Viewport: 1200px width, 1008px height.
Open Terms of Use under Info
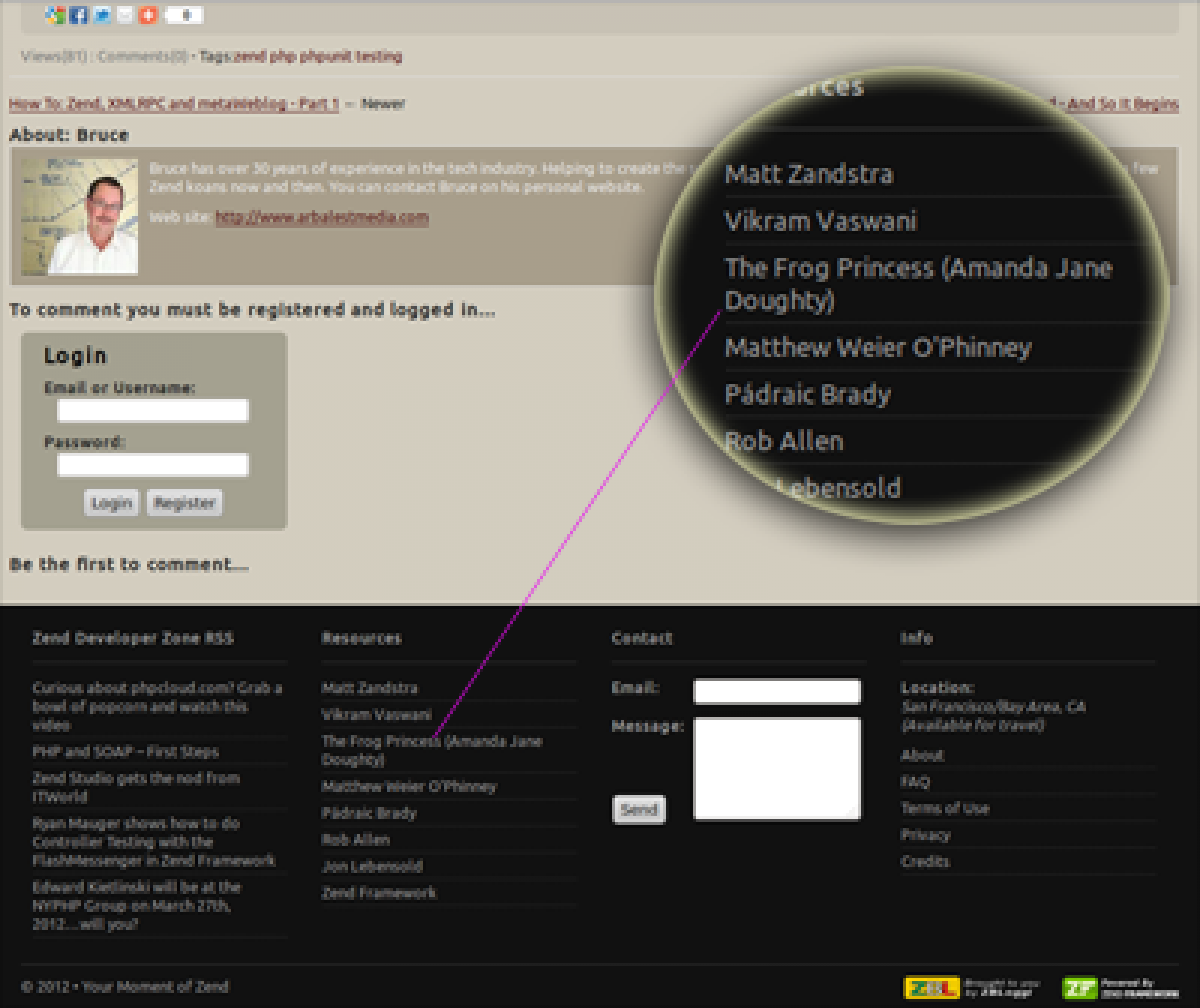pyautogui.click(x=945, y=808)
